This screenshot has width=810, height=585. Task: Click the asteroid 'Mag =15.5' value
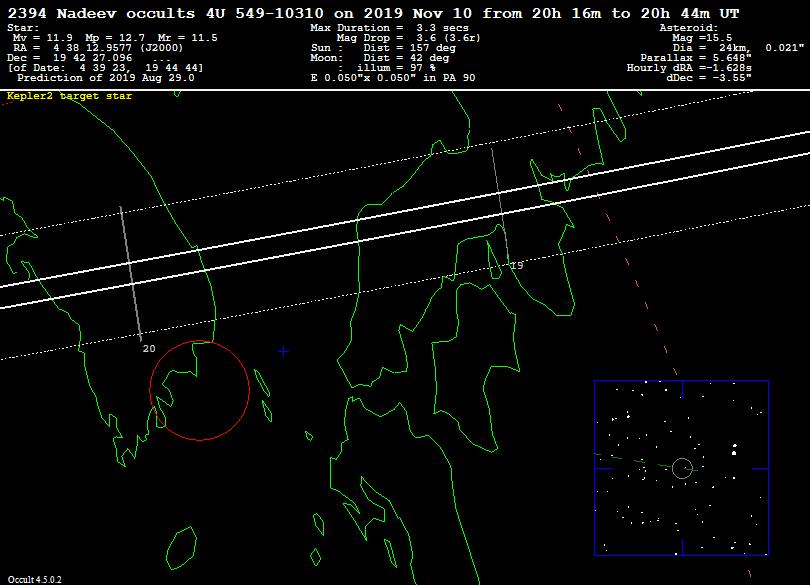(x=702, y=38)
